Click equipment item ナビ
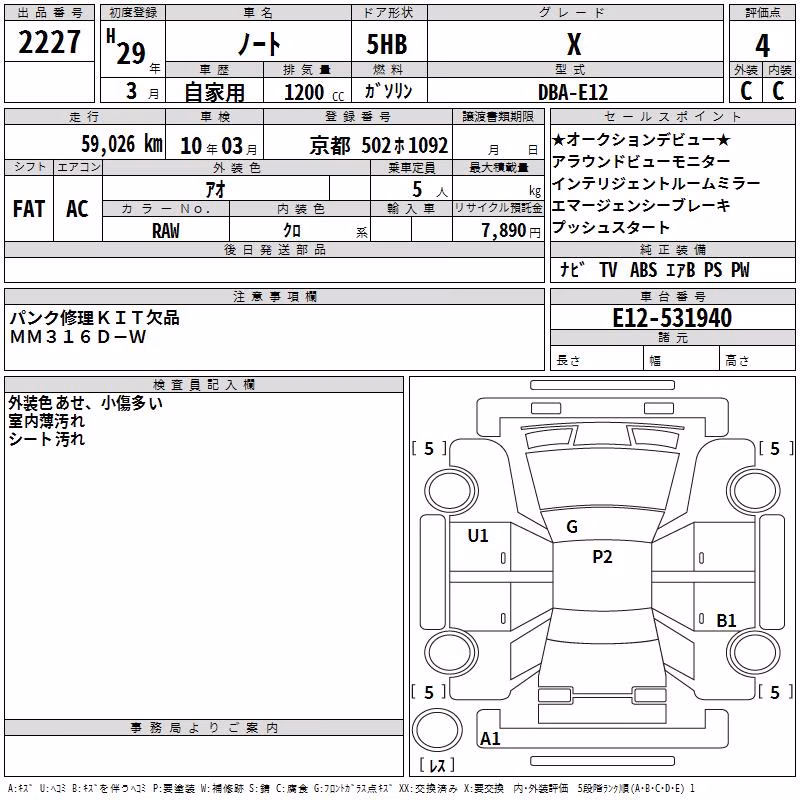The height and width of the screenshot is (800, 800). tap(572, 269)
